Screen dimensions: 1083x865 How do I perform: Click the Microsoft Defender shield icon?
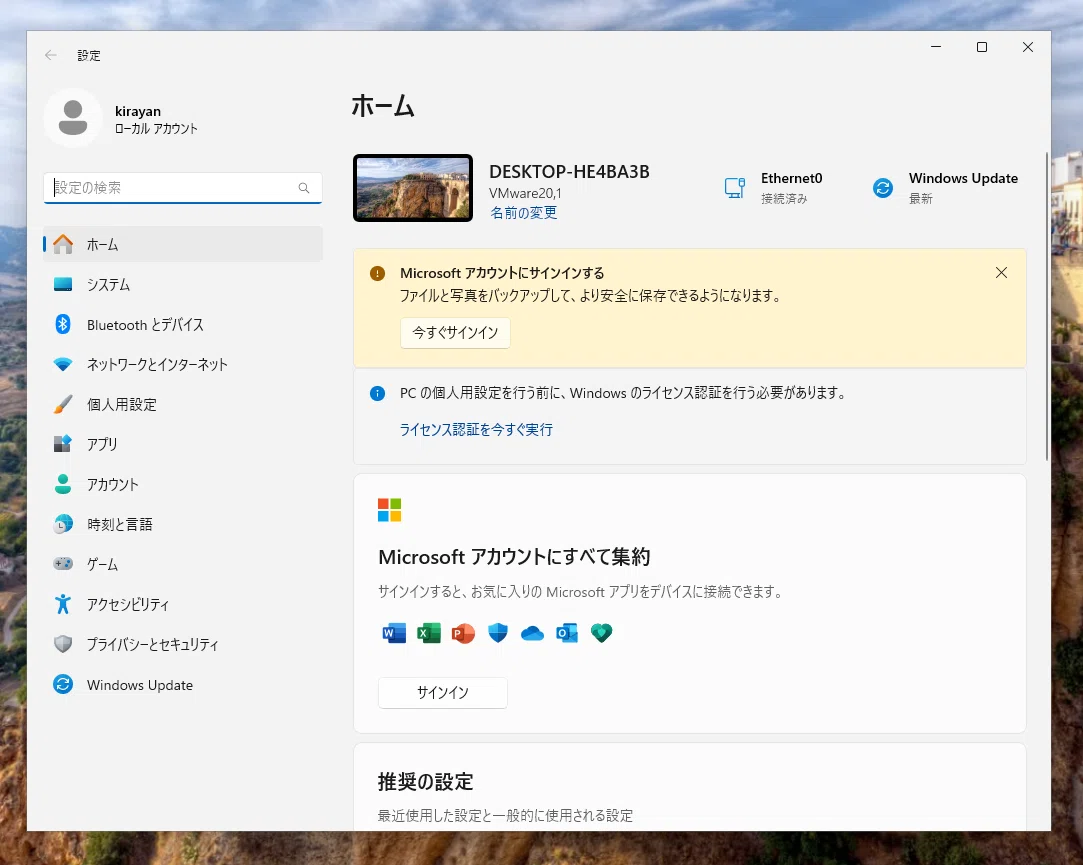pos(498,632)
